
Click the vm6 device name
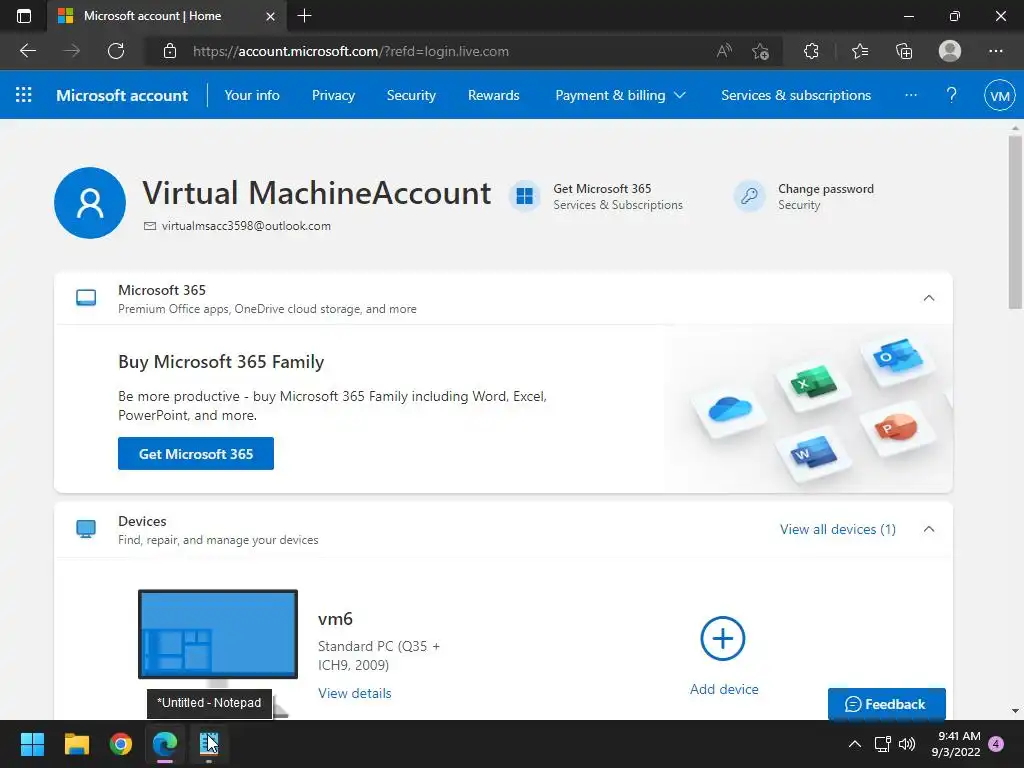coord(335,618)
